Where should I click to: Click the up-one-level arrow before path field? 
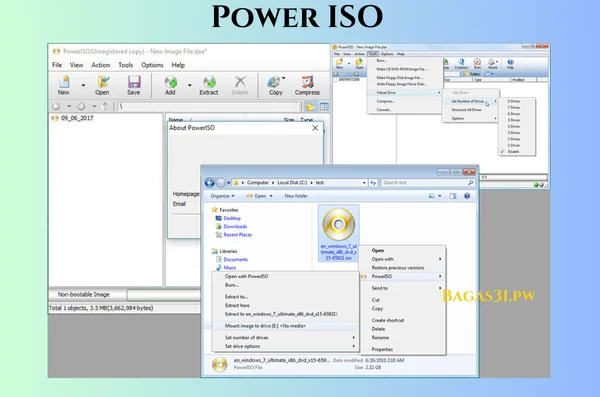click(x=105, y=106)
